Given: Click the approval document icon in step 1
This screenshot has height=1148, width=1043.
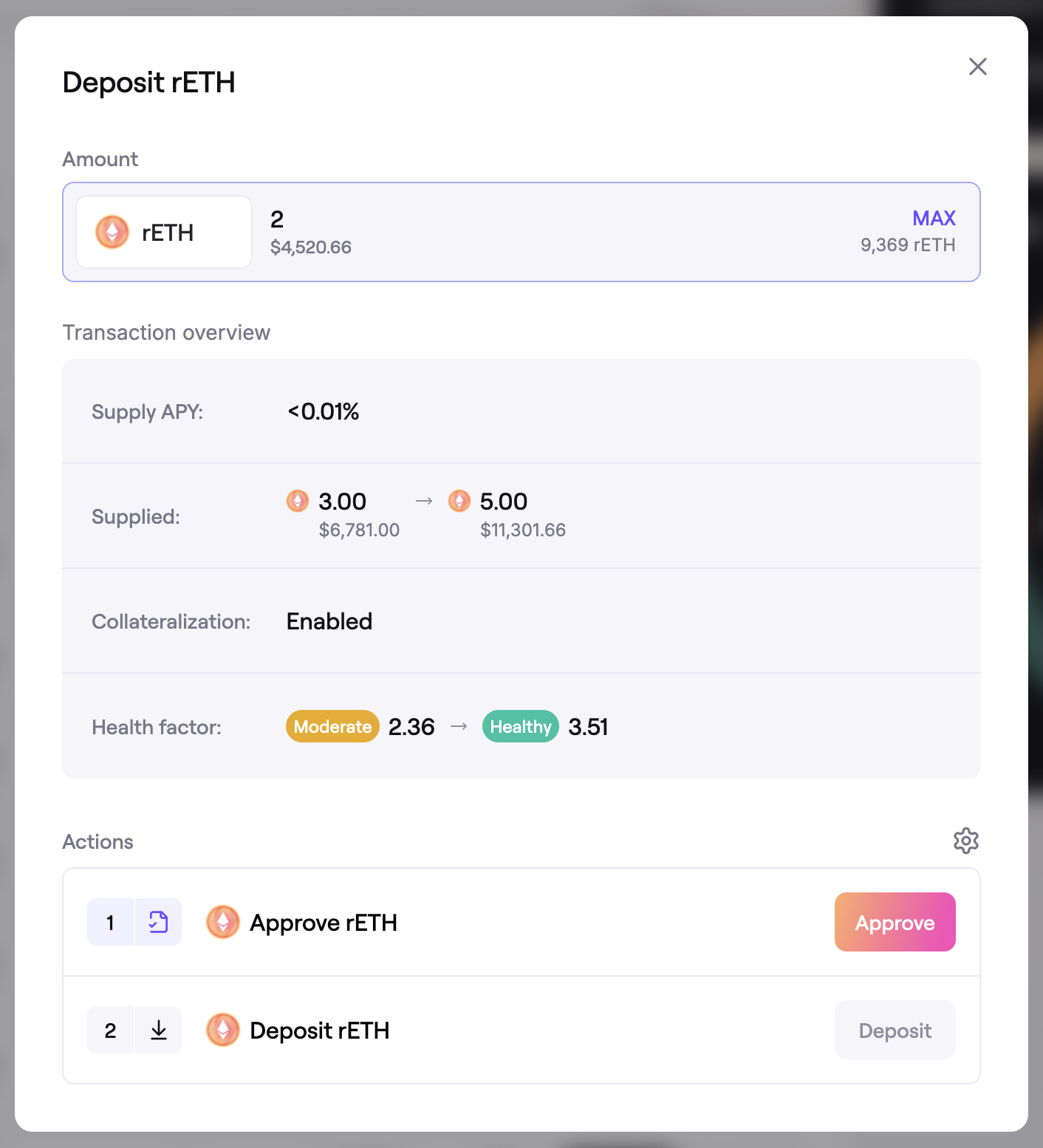Looking at the screenshot, I should (x=158, y=922).
